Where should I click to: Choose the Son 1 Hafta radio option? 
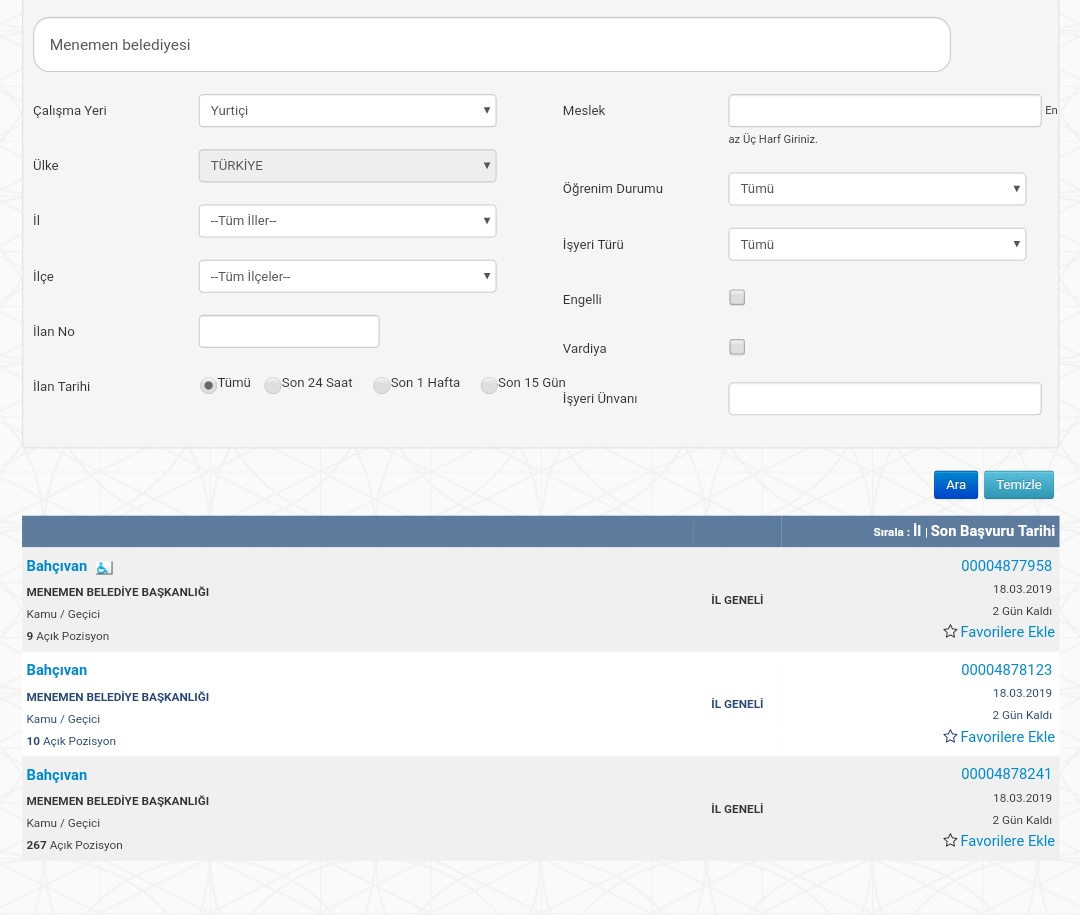(x=381, y=385)
